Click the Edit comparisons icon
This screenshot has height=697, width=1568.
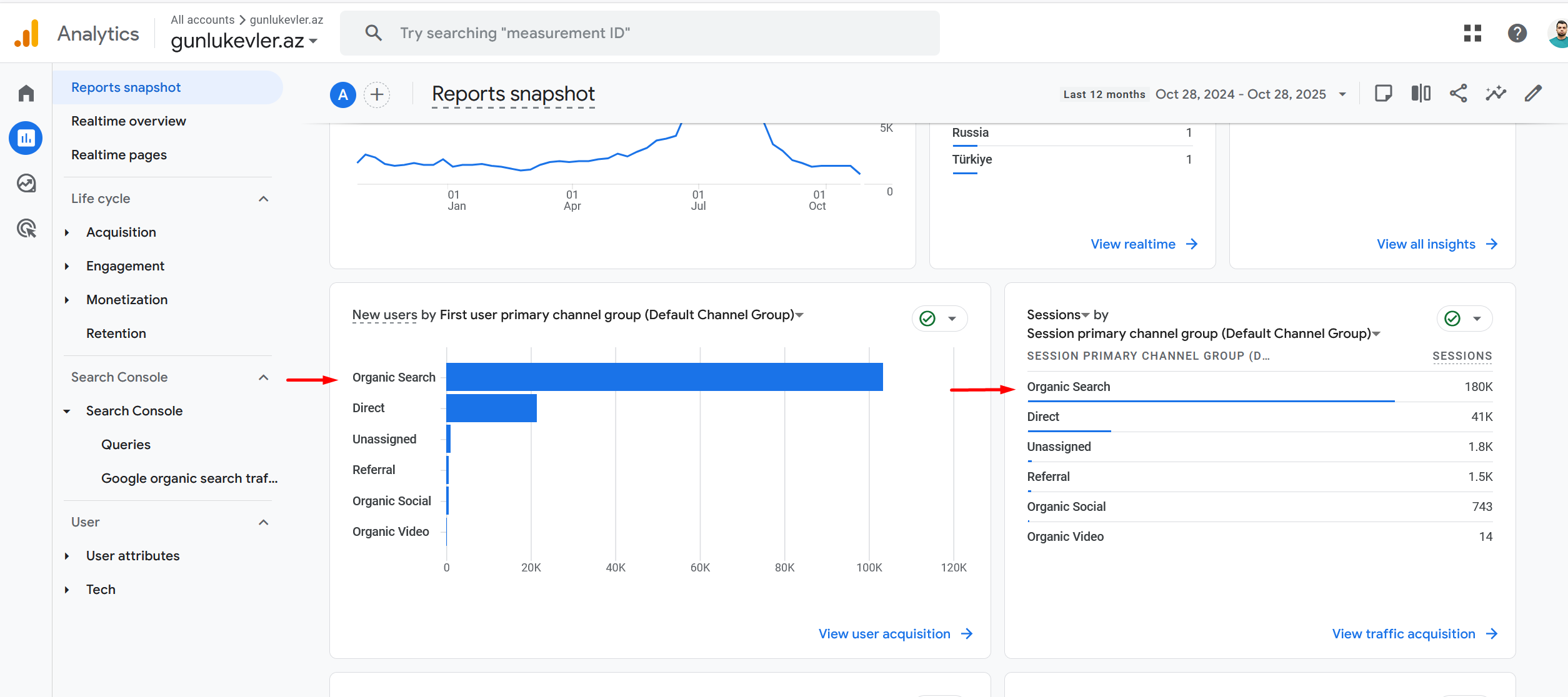pyautogui.click(x=1421, y=94)
